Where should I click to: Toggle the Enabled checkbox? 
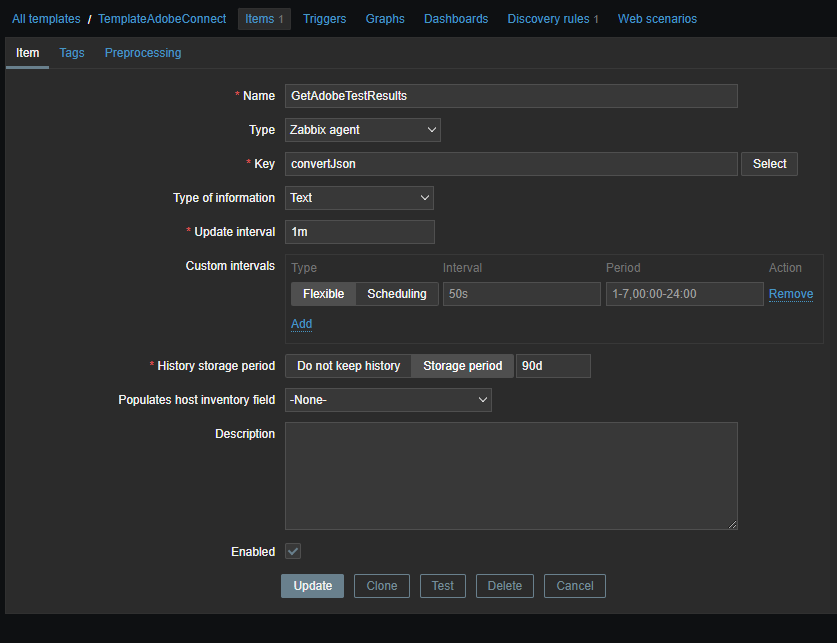point(293,551)
